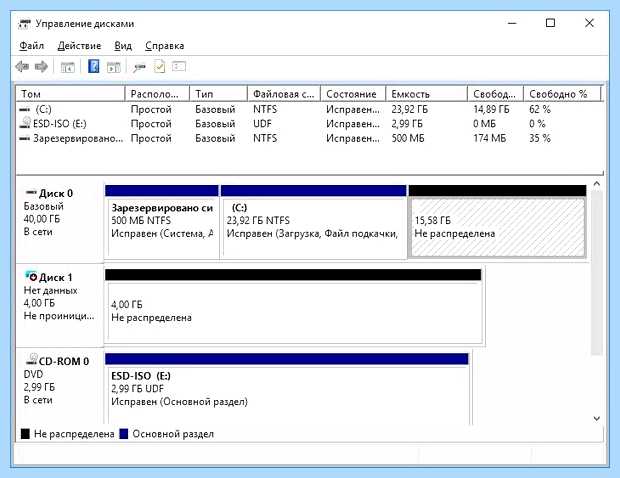Click the 23,92 ГБ capacity cell
Image resolution: width=620 pixels, height=478 pixels.
410,110
